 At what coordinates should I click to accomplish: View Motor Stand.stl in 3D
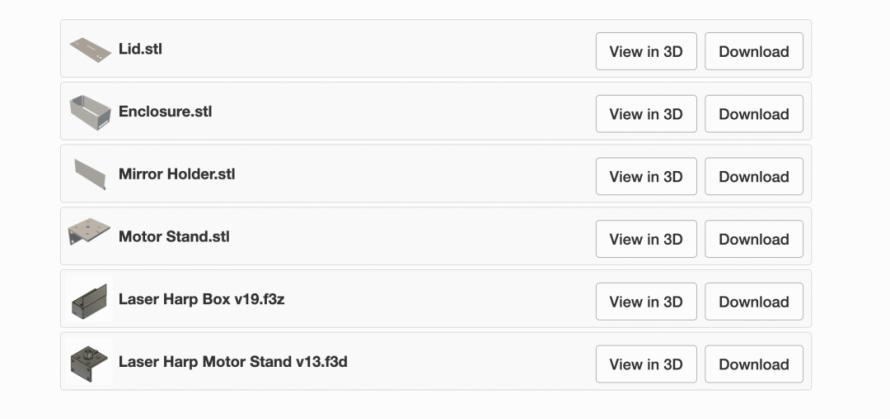pyautogui.click(x=646, y=239)
